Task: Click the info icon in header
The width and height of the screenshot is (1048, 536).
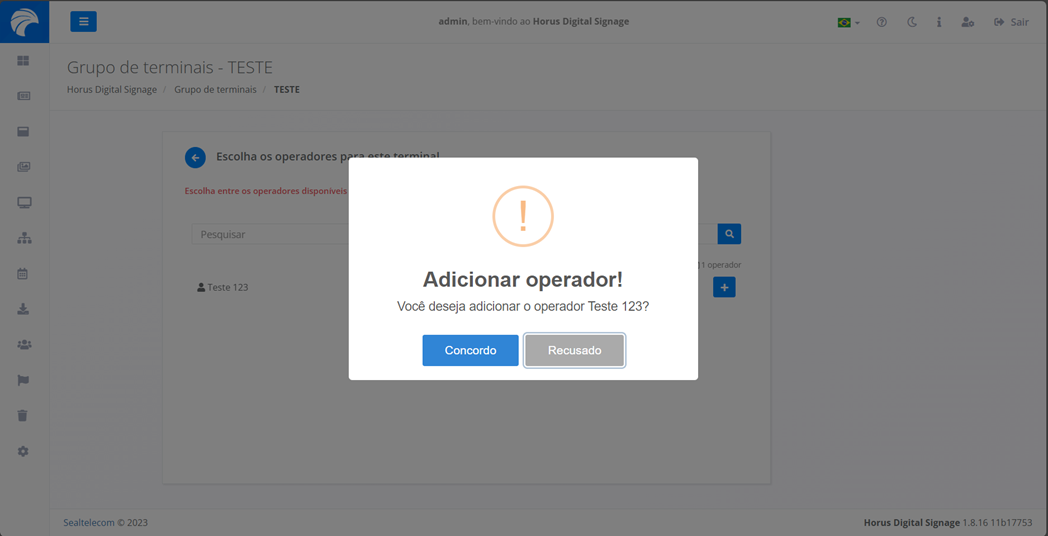Action: point(938,22)
